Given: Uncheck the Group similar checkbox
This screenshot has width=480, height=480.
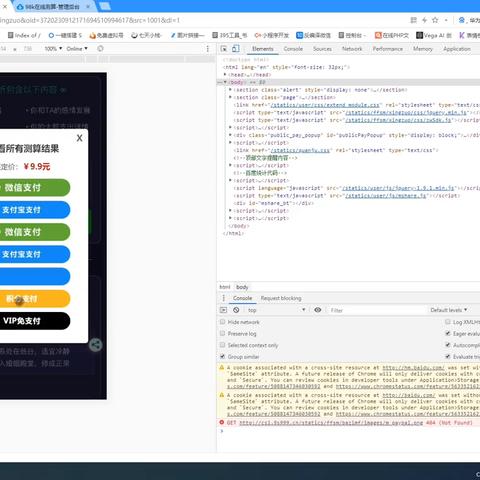Looking at the screenshot, I should (x=222, y=357).
